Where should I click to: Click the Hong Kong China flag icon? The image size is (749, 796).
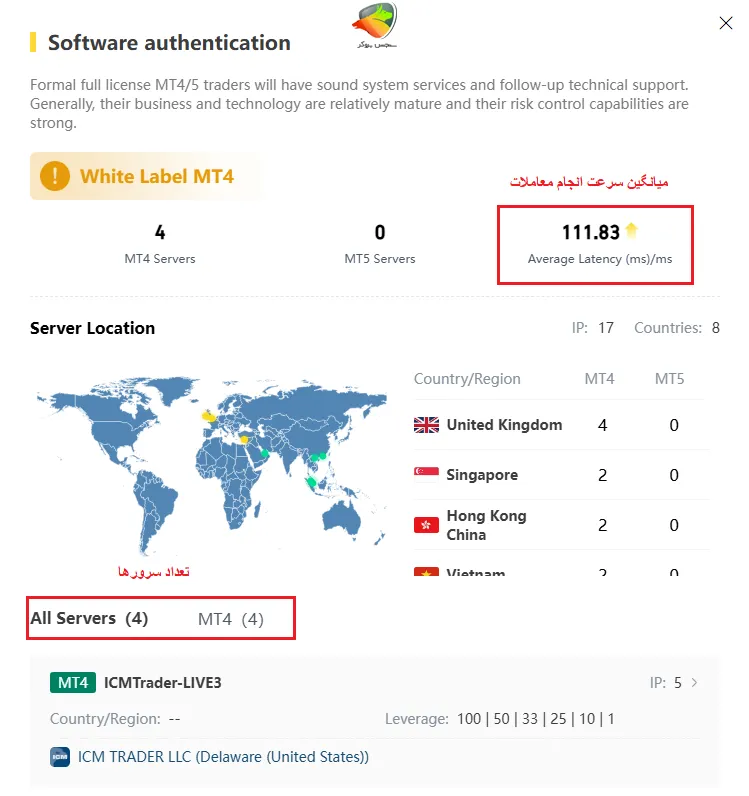(x=426, y=525)
